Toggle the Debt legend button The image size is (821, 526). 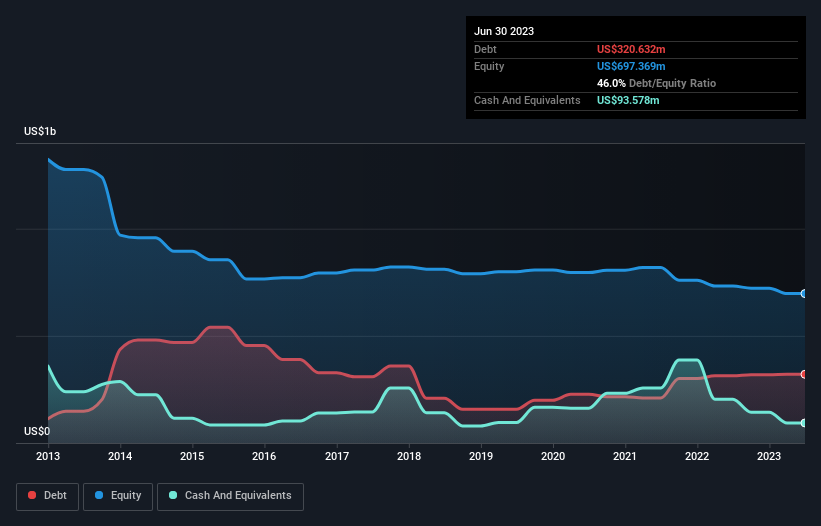48,496
